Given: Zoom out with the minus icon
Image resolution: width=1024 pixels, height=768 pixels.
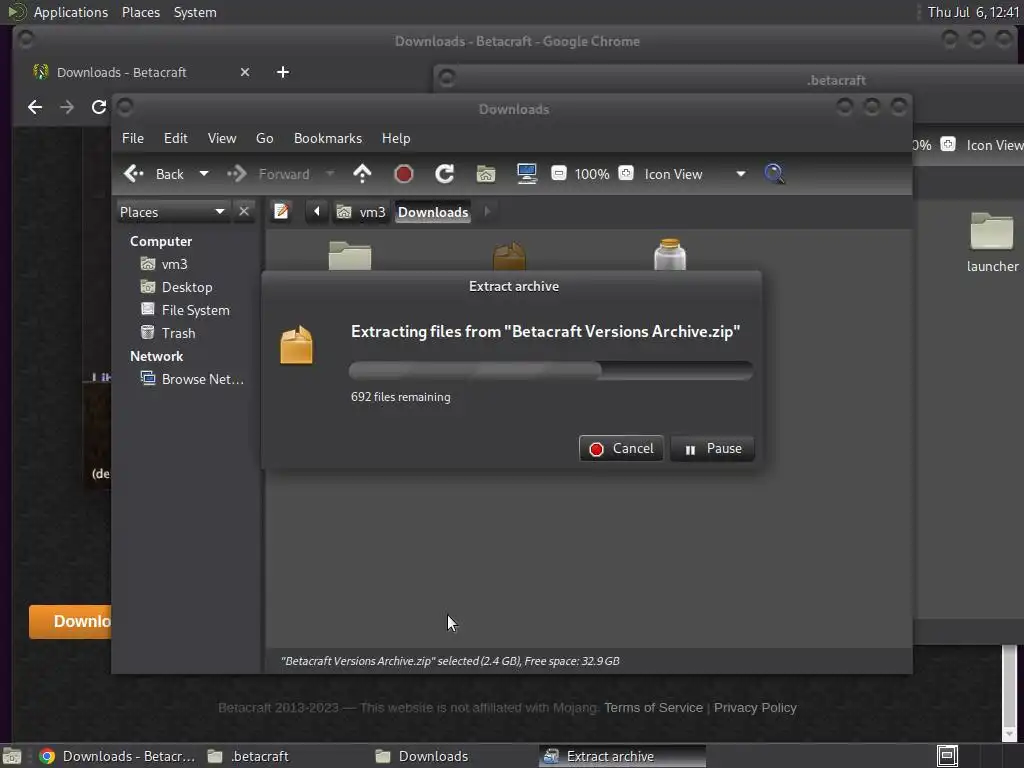Looking at the screenshot, I should [558, 174].
